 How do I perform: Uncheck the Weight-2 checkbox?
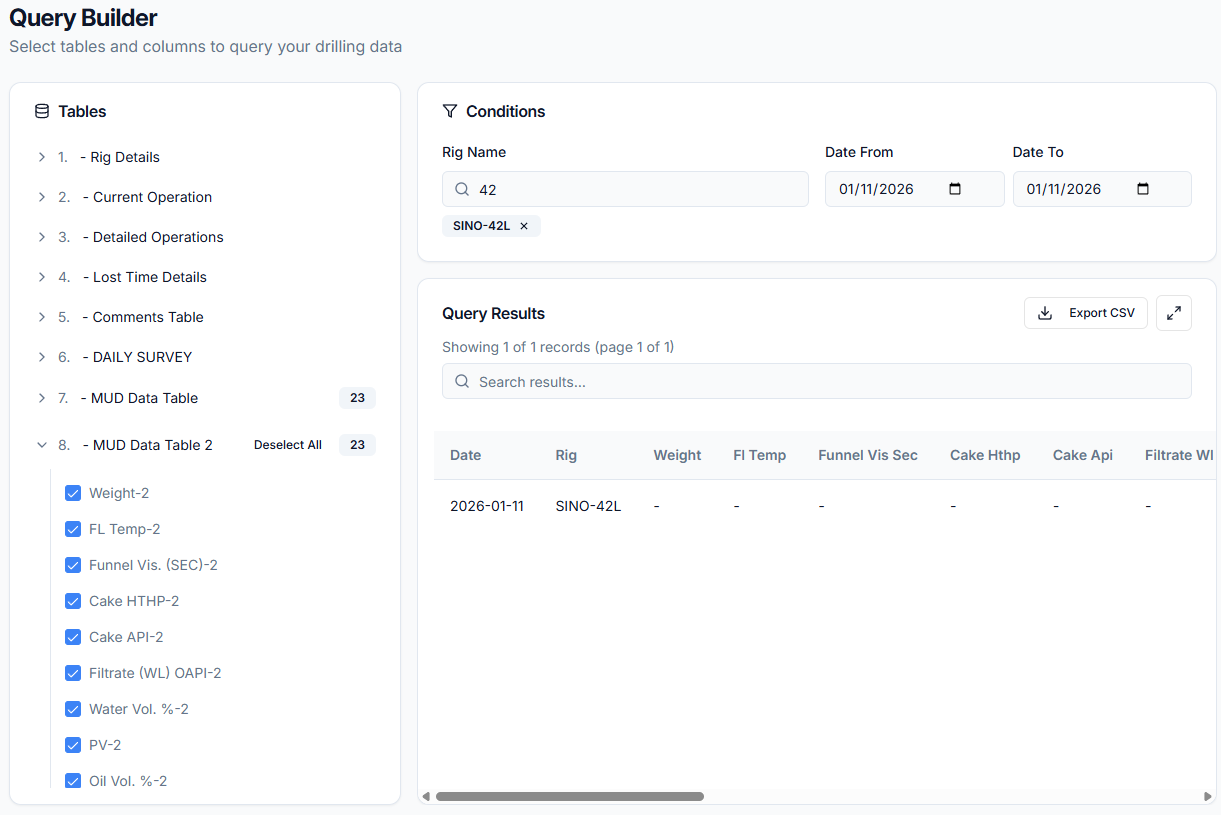[73, 493]
